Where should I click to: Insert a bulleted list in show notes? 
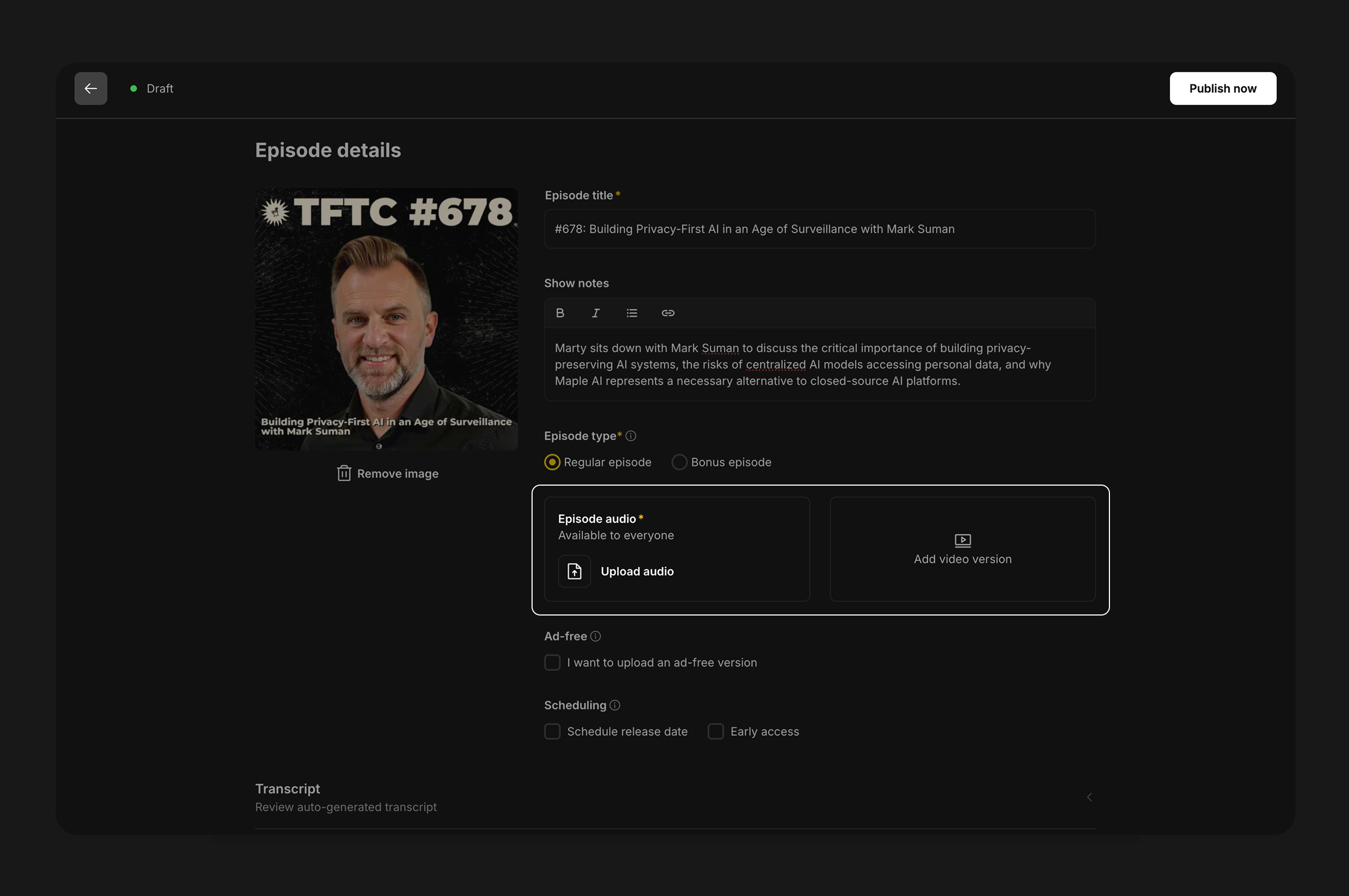pyautogui.click(x=631, y=313)
